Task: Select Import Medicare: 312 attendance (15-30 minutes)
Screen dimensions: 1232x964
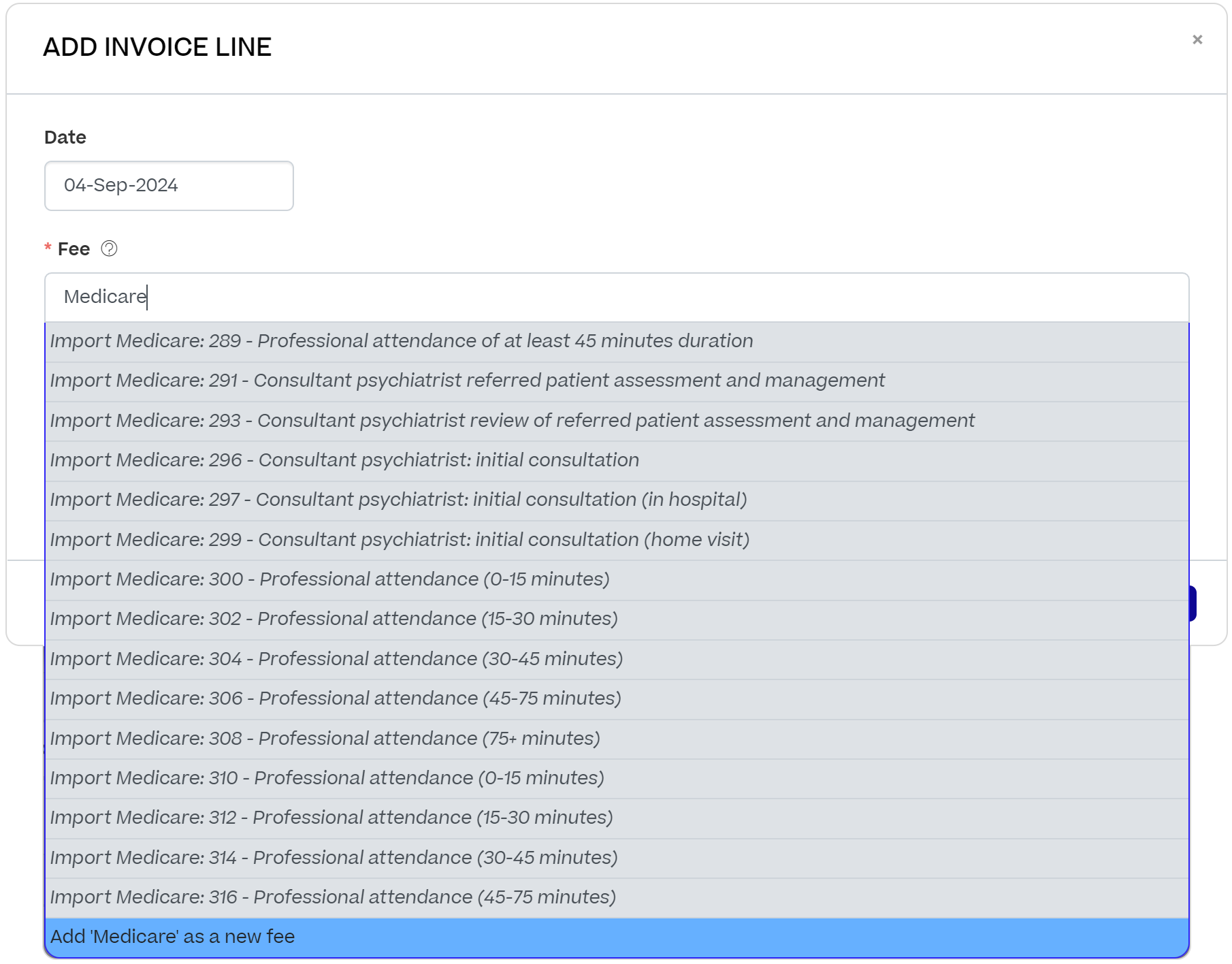Action: click(617, 818)
